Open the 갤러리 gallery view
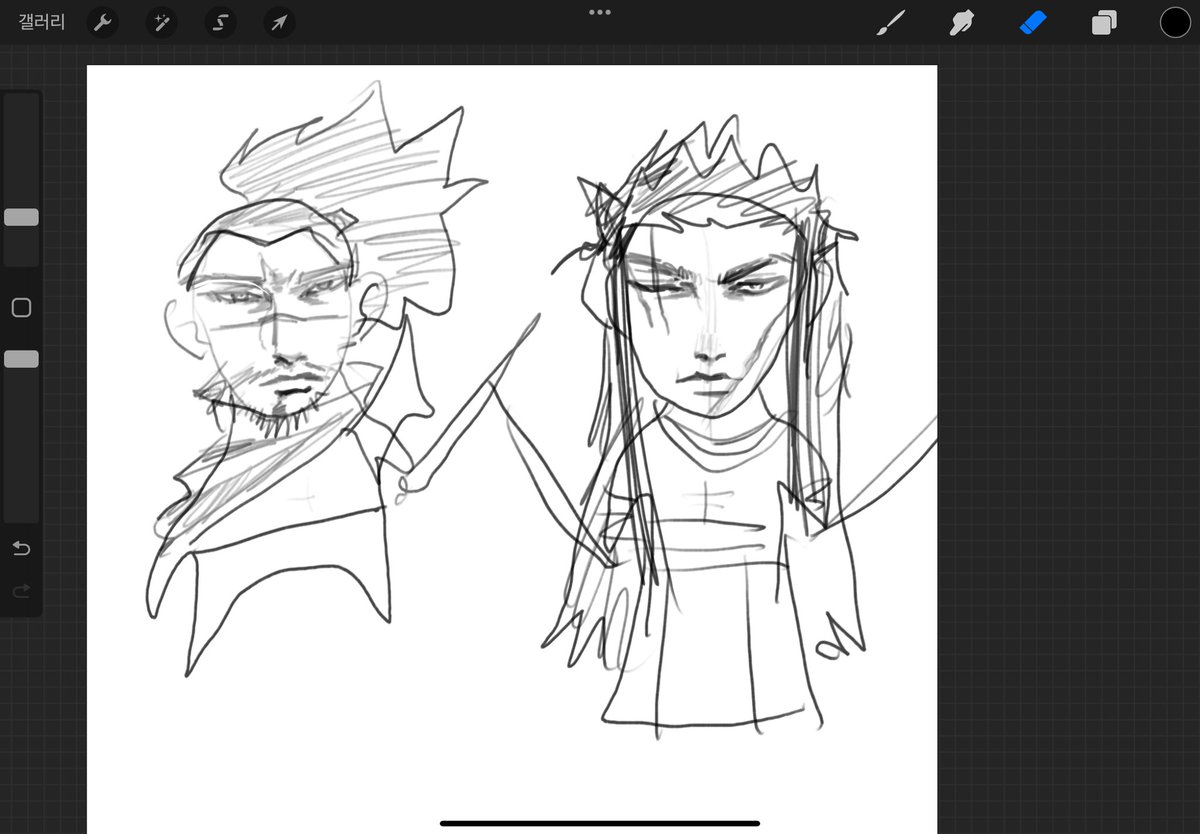Image resolution: width=1200 pixels, height=834 pixels. 42,22
